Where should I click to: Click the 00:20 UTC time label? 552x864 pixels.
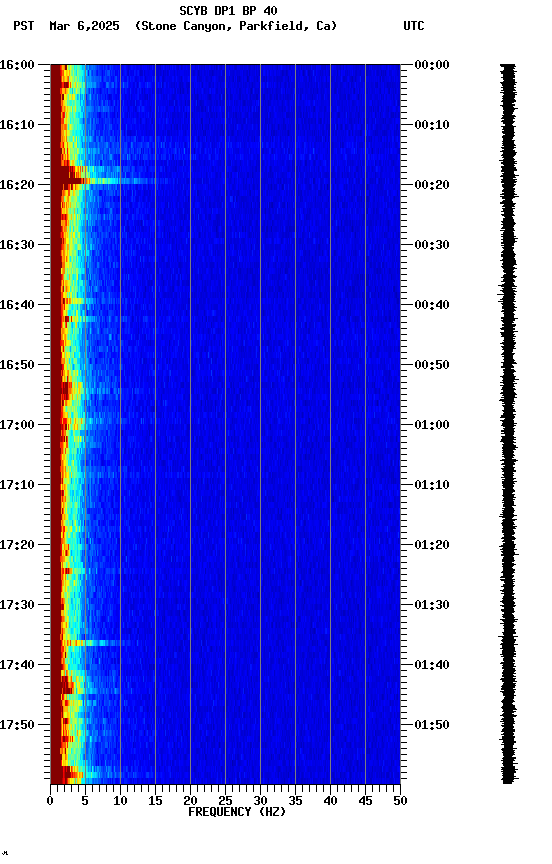432,185
